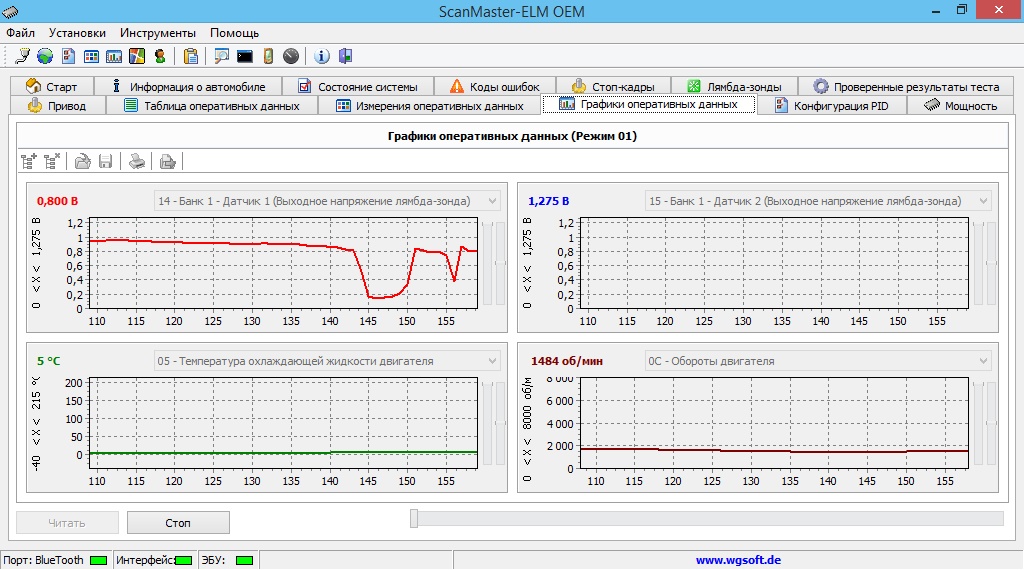Screen dimensions: 1024x570
Task: Click the add graph tree-plus icon
Action: (29, 160)
